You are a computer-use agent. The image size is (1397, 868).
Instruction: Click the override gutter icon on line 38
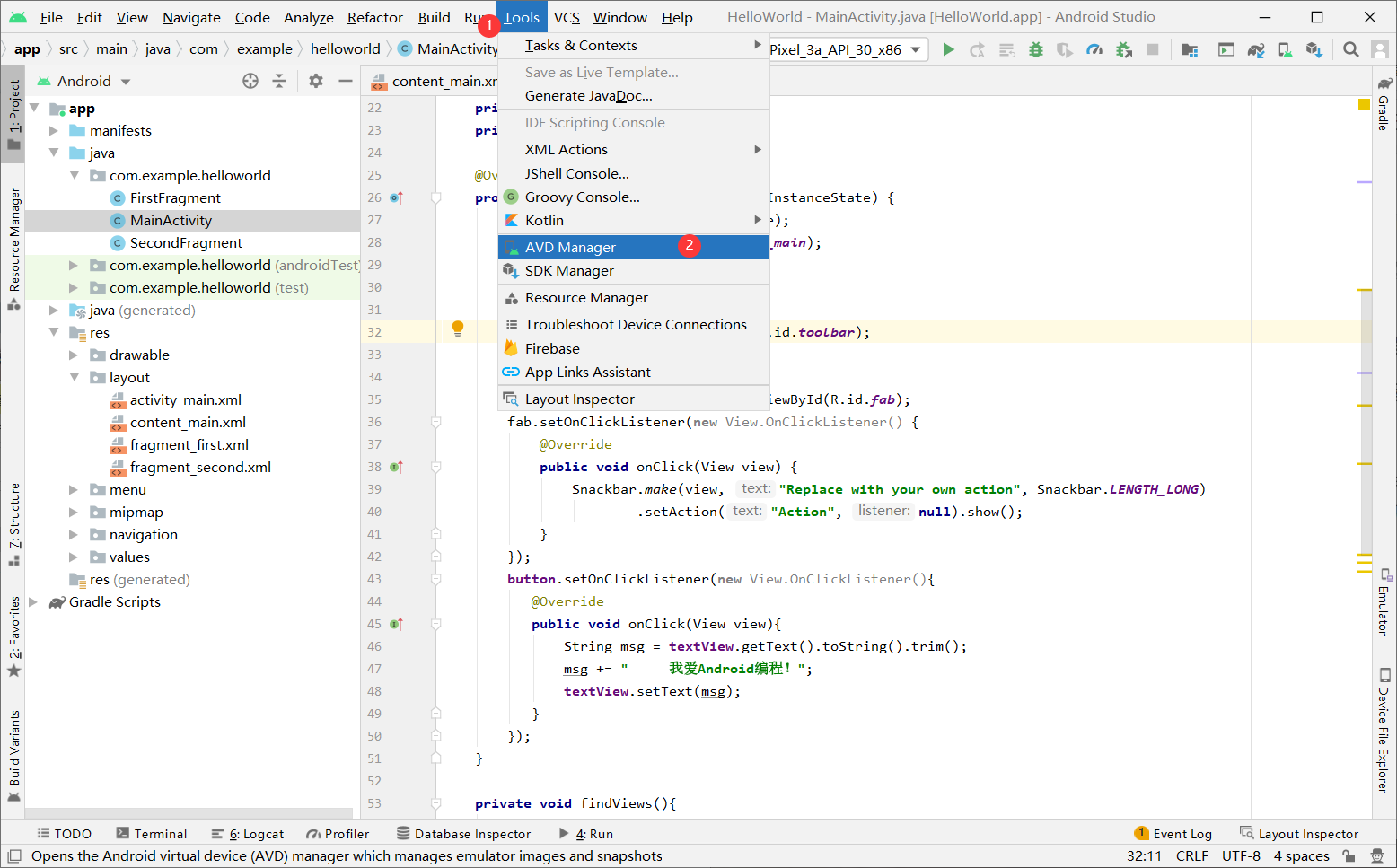[396, 467]
